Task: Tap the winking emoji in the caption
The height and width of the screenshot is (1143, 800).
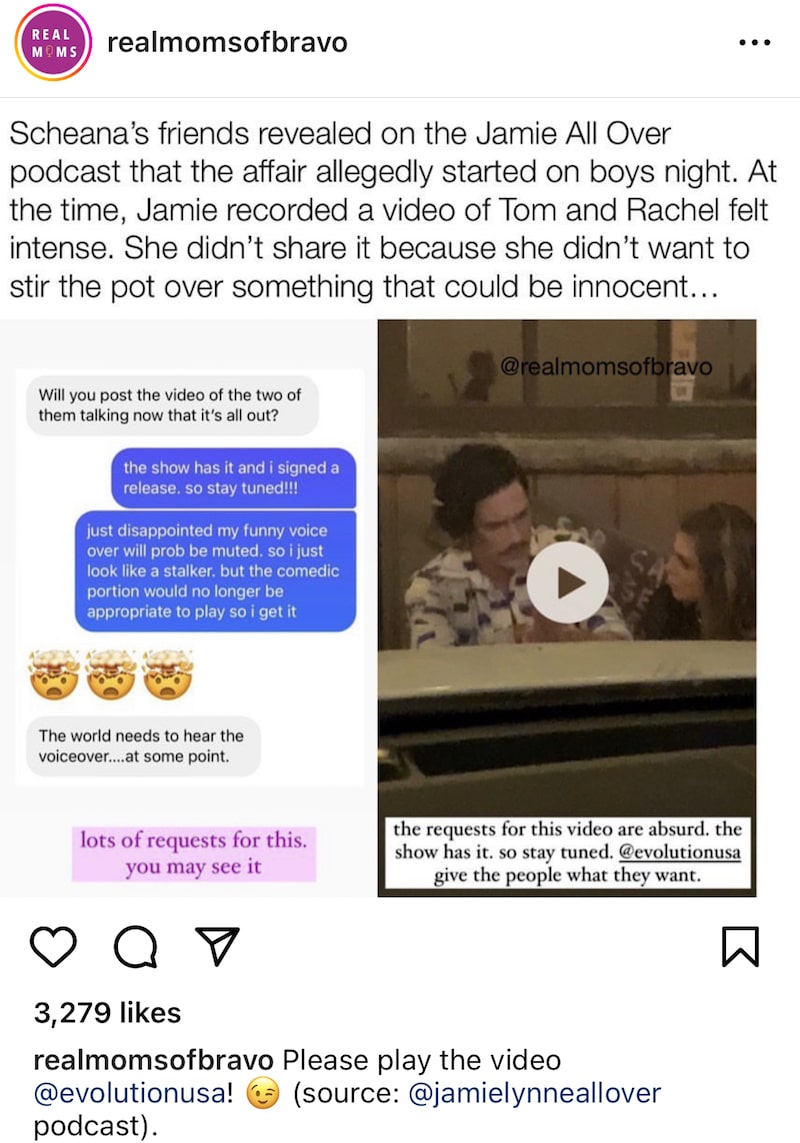Action: (x=263, y=1093)
